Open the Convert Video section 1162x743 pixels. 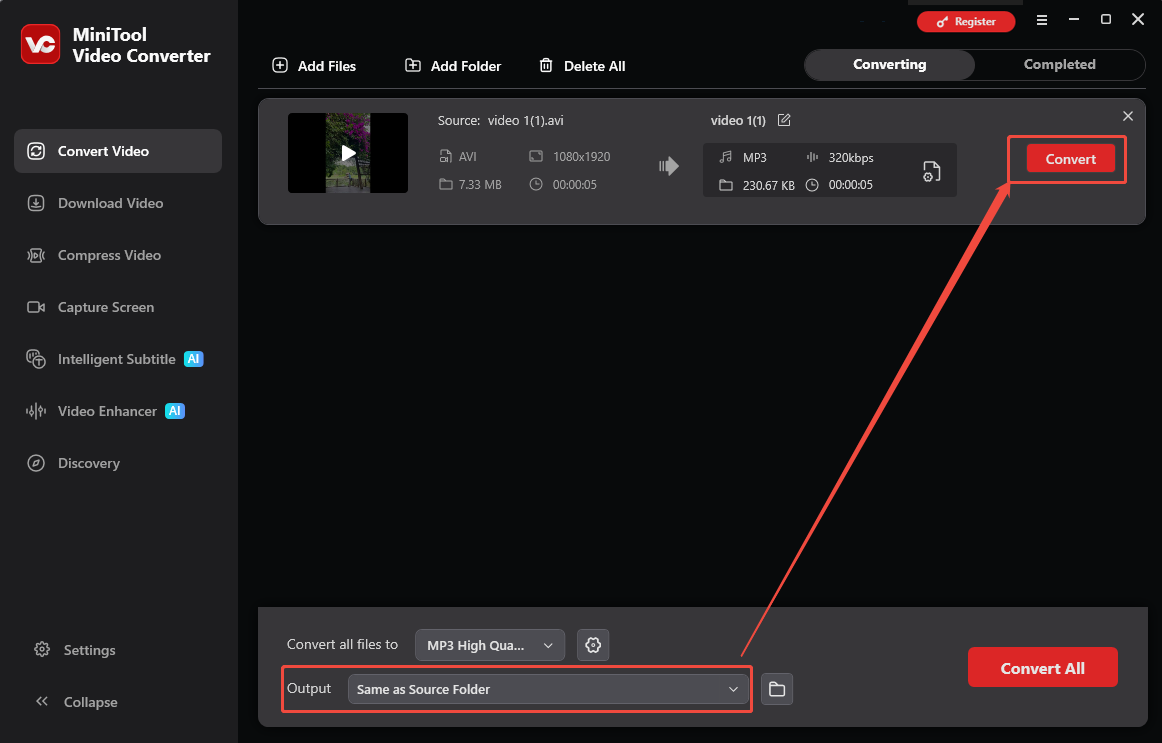[118, 151]
